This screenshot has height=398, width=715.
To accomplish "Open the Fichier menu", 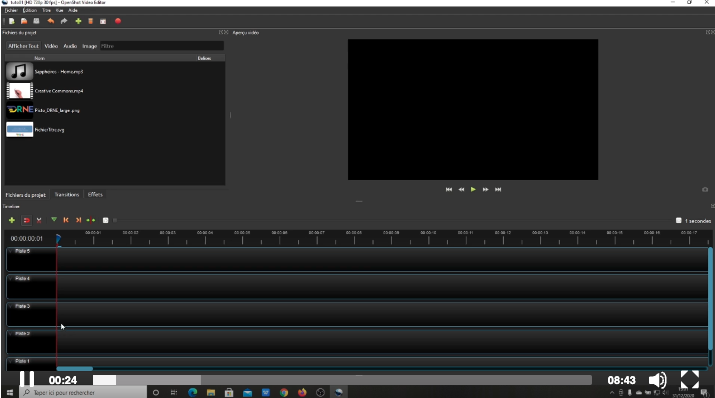I will [11, 10].
